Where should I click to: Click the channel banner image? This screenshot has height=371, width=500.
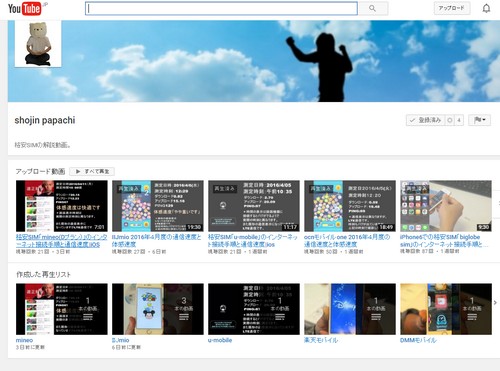tap(253, 61)
